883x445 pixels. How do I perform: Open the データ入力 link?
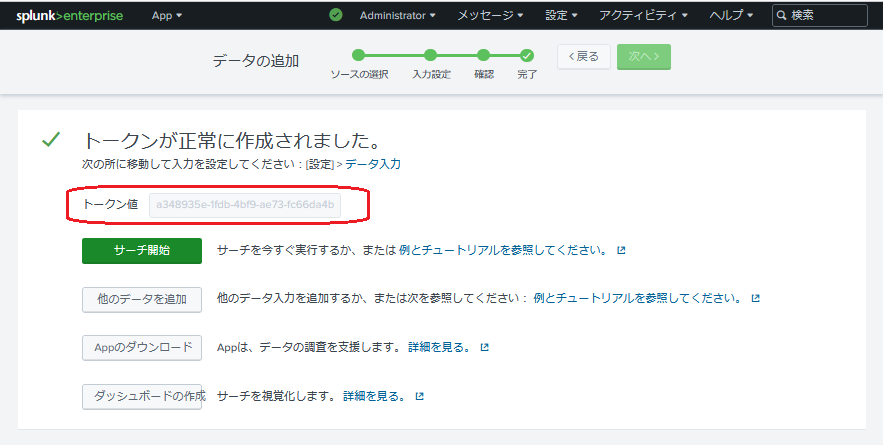373,164
